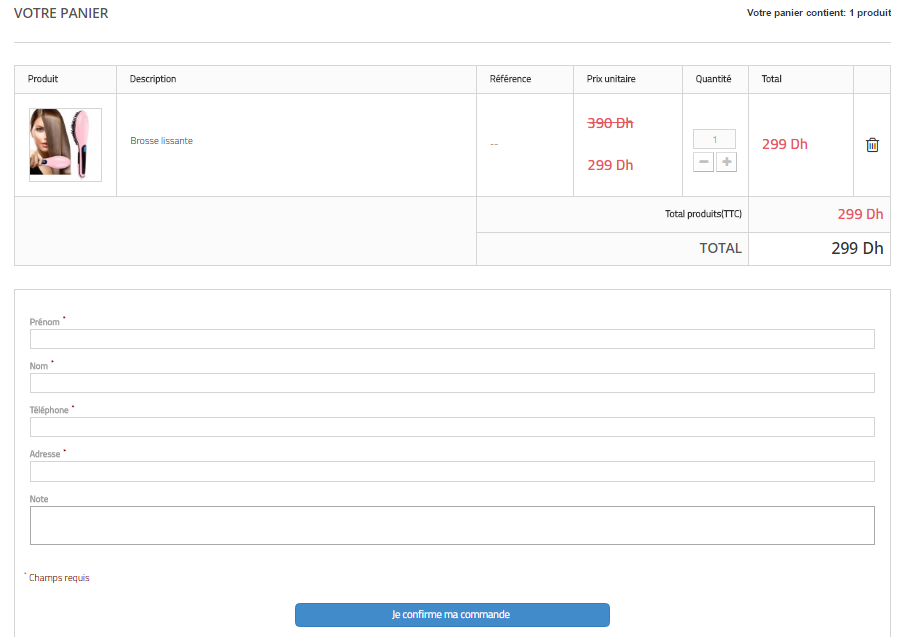Select the VOTRE PANIER heading
The height and width of the screenshot is (637, 916).
(x=61, y=13)
